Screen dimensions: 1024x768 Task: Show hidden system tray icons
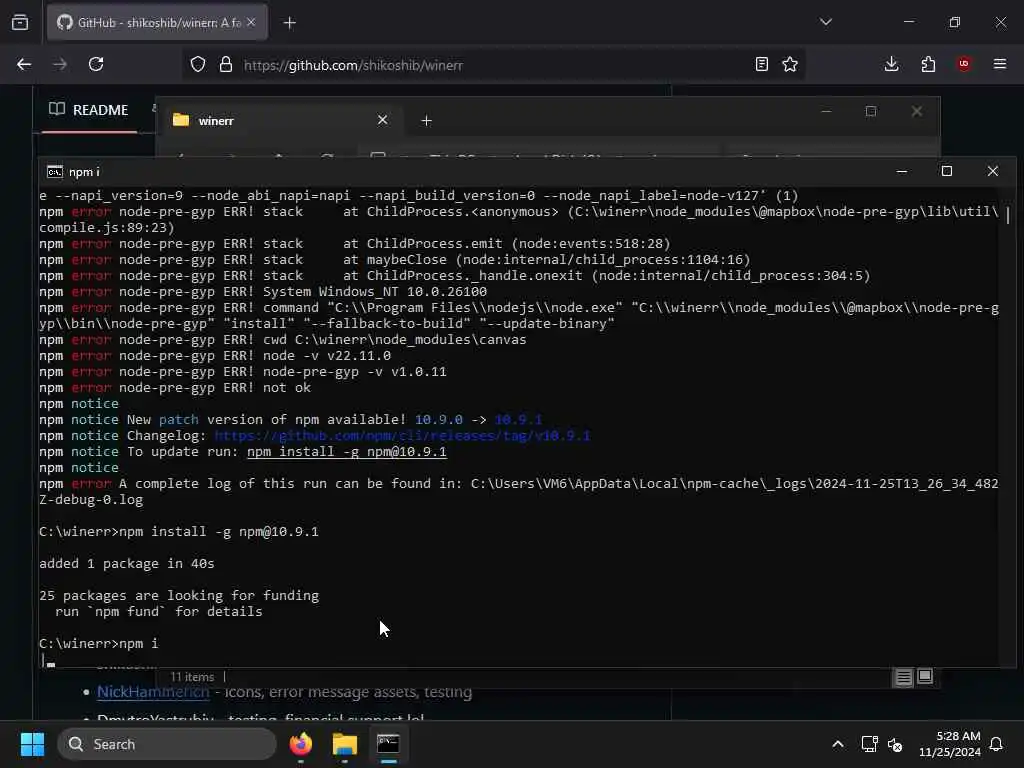(838, 744)
